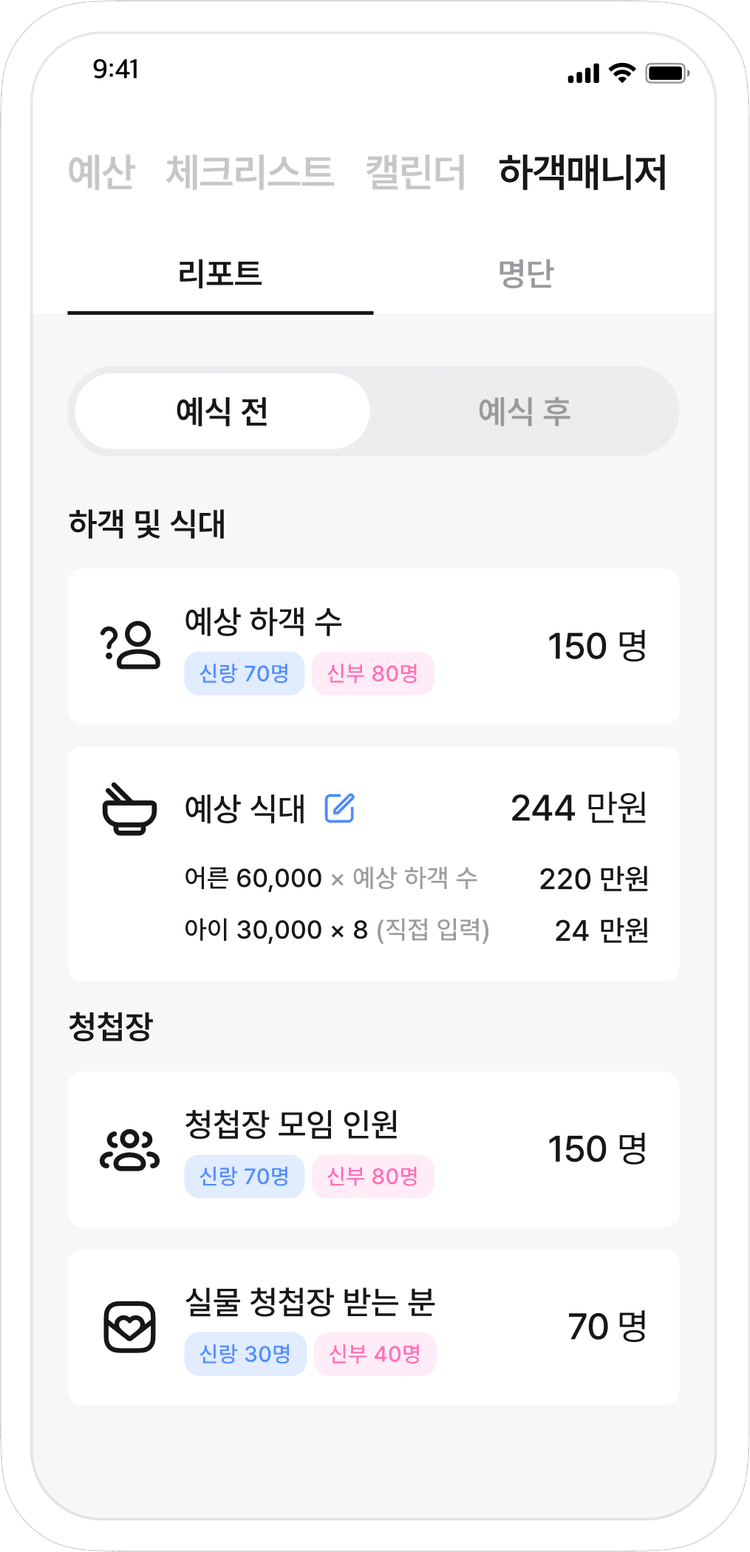Viewport: 750px width, 1552px height.
Task: Tap the blue 신랑 70명 tag under 예상 하객 수
Action: tap(244, 674)
